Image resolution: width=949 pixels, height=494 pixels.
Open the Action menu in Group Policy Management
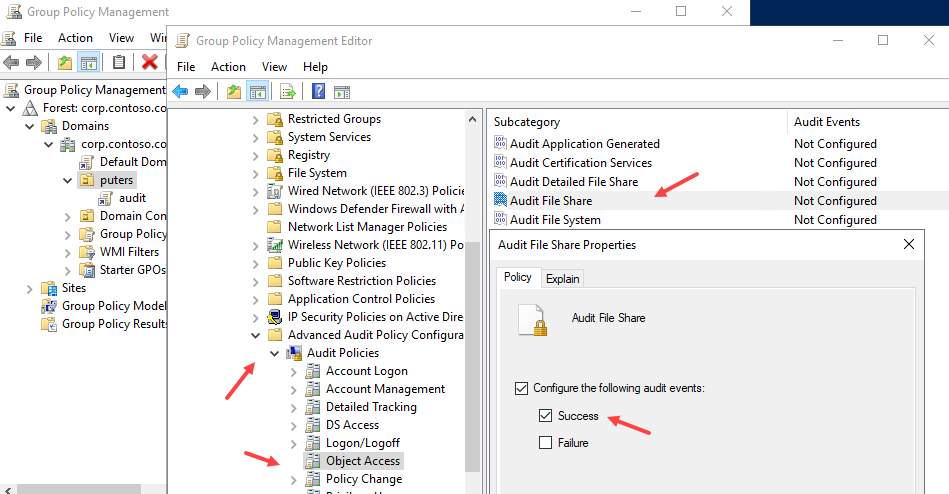coord(75,38)
